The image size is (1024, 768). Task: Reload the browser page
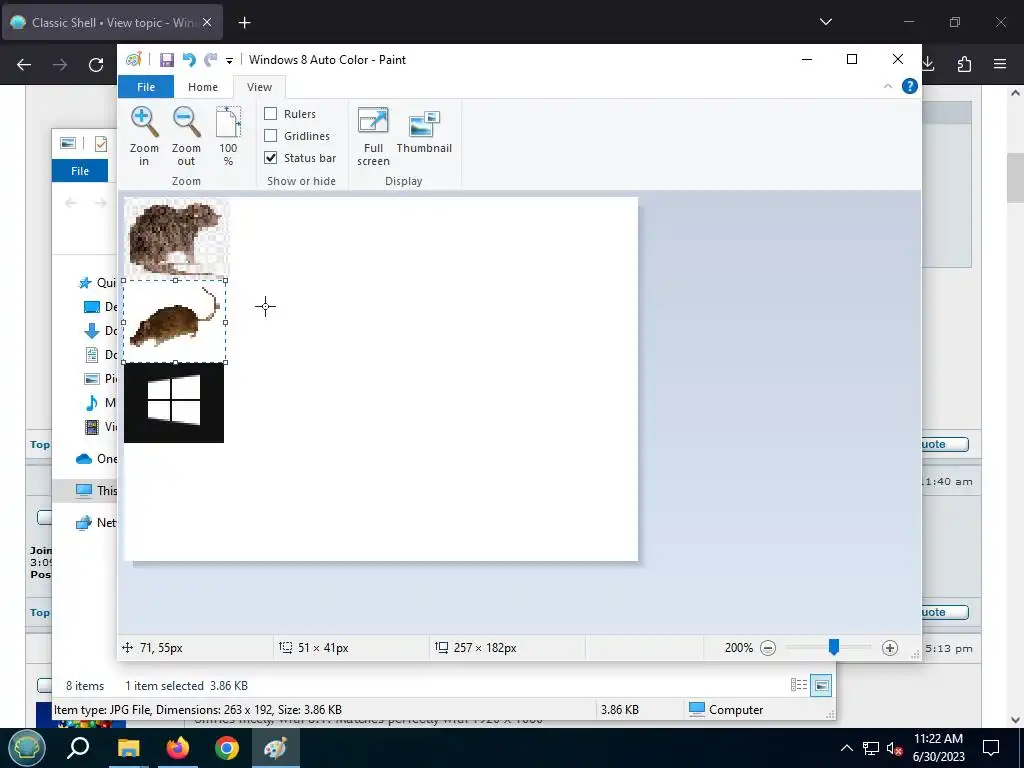coord(96,64)
